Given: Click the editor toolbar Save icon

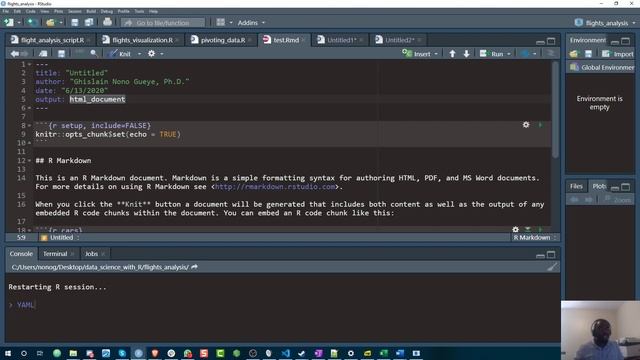Looking at the screenshot, I should [61, 53].
